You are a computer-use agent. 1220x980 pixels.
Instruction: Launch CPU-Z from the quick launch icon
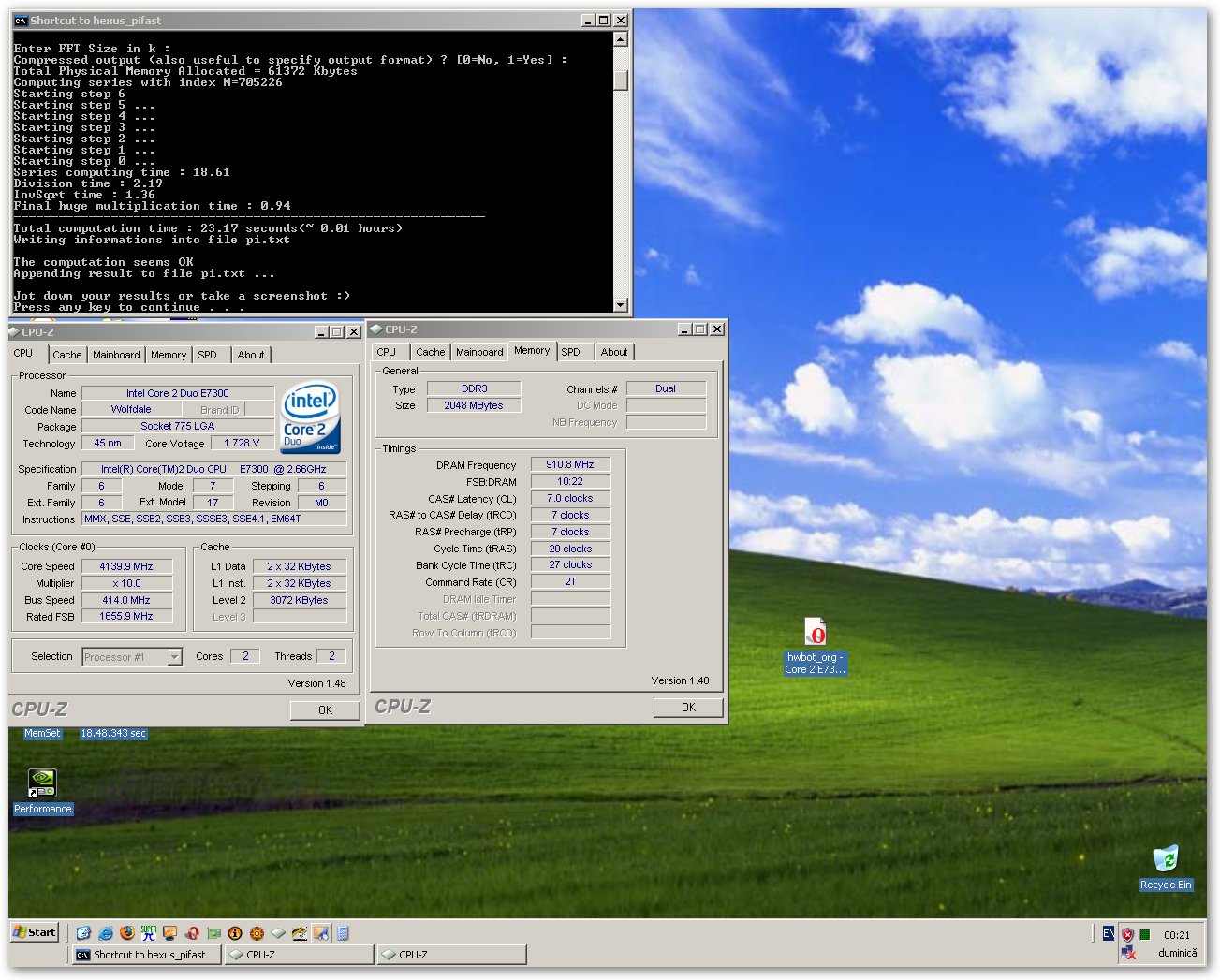(278, 932)
